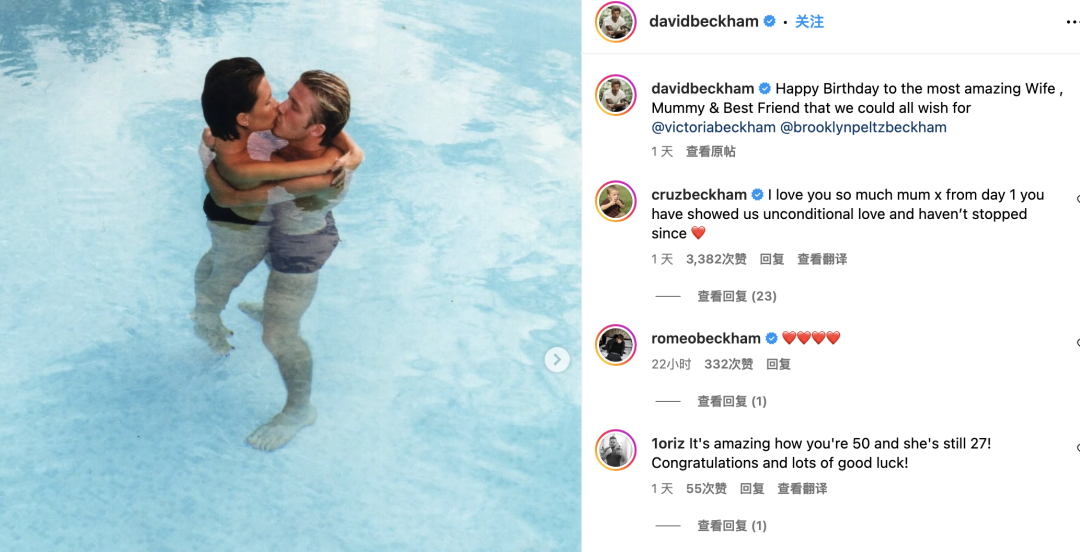
Task: Open the @brooklynpeltzbeckham mention
Action: click(x=863, y=127)
